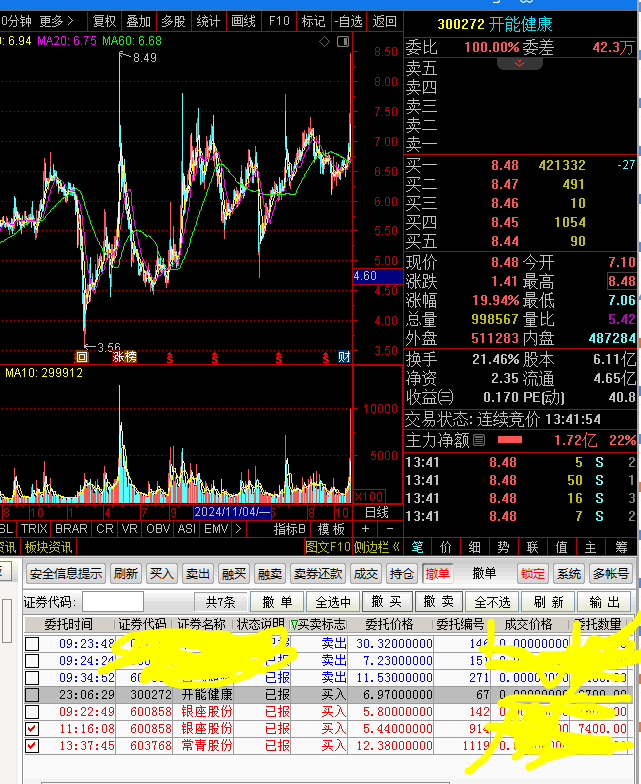The height and width of the screenshot is (784, 641).
Task: Expand the 更多 period menu
Action: point(56,22)
